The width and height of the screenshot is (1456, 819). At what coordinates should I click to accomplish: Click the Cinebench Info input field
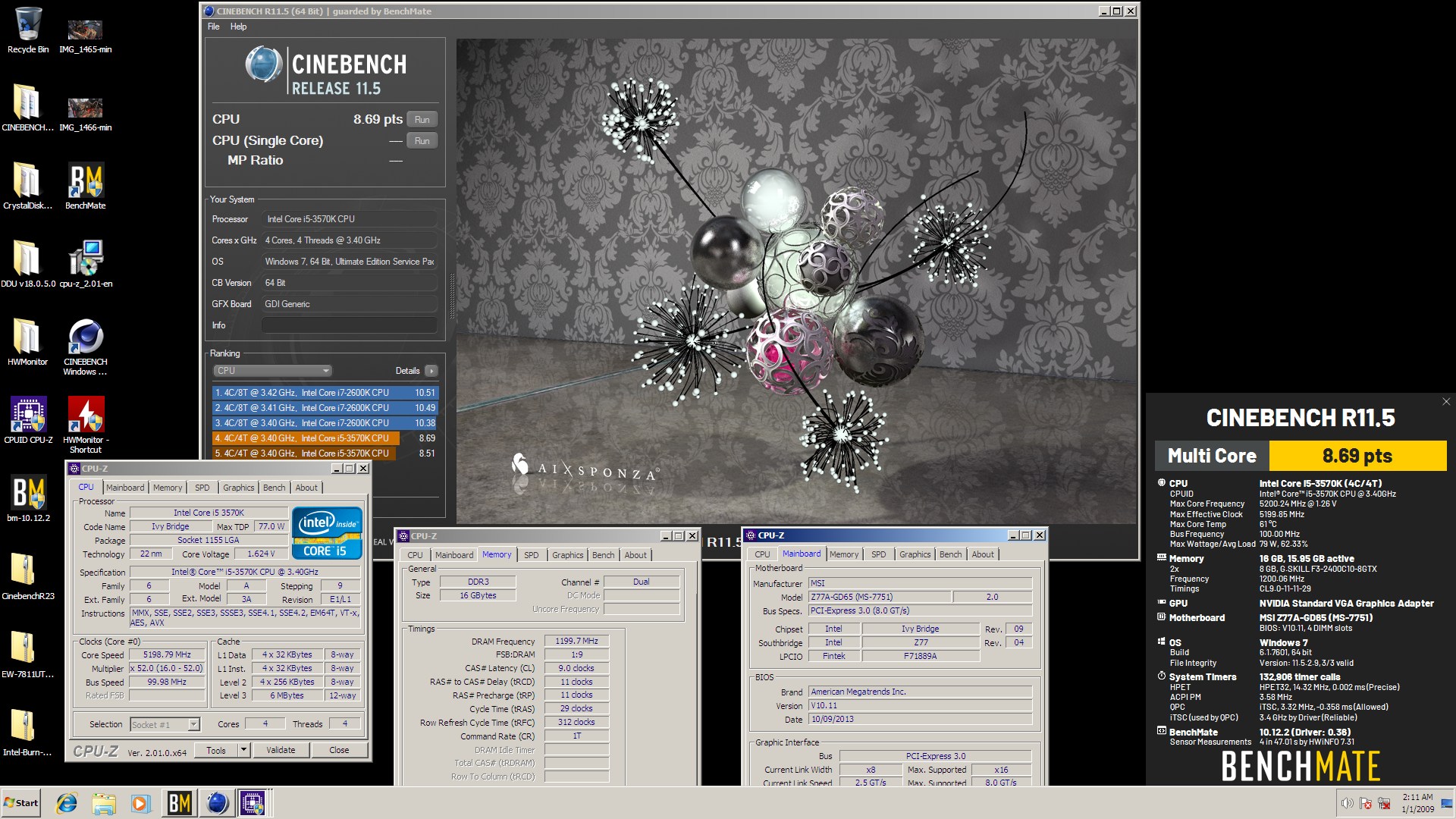(x=349, y=325)
